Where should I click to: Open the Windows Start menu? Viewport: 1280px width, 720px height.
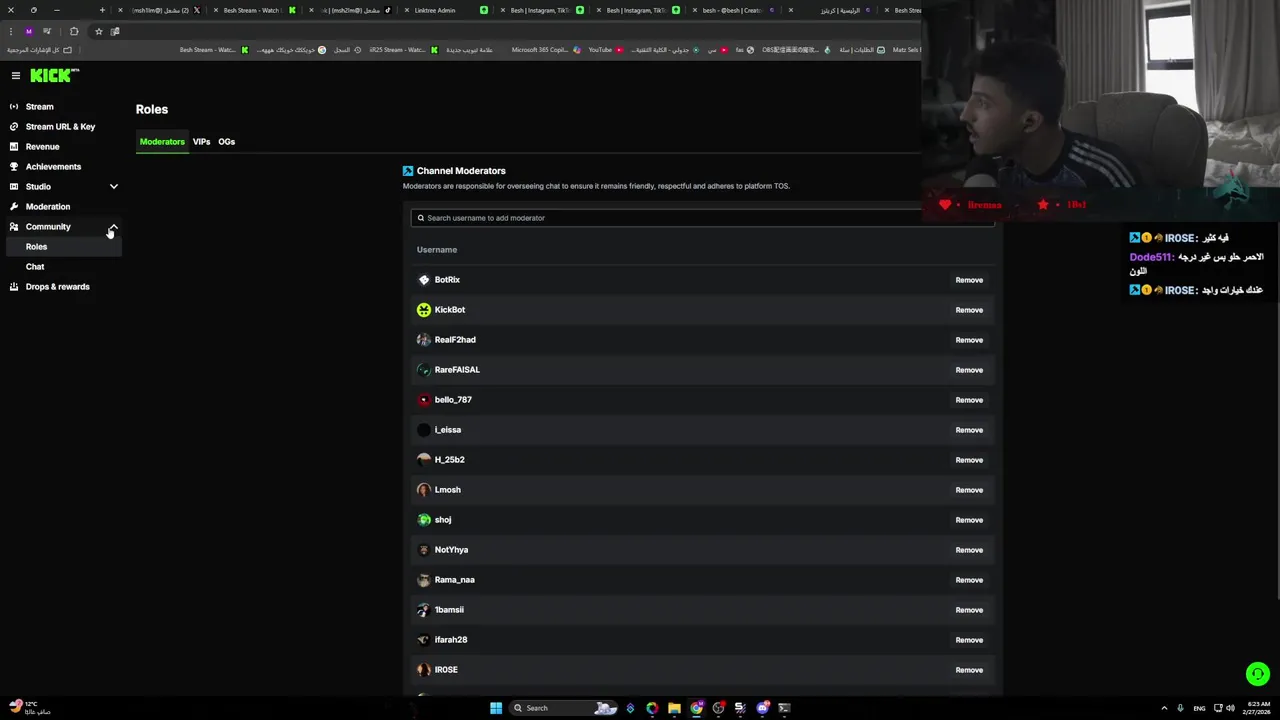pyautogui.click(x=496, y=708)
